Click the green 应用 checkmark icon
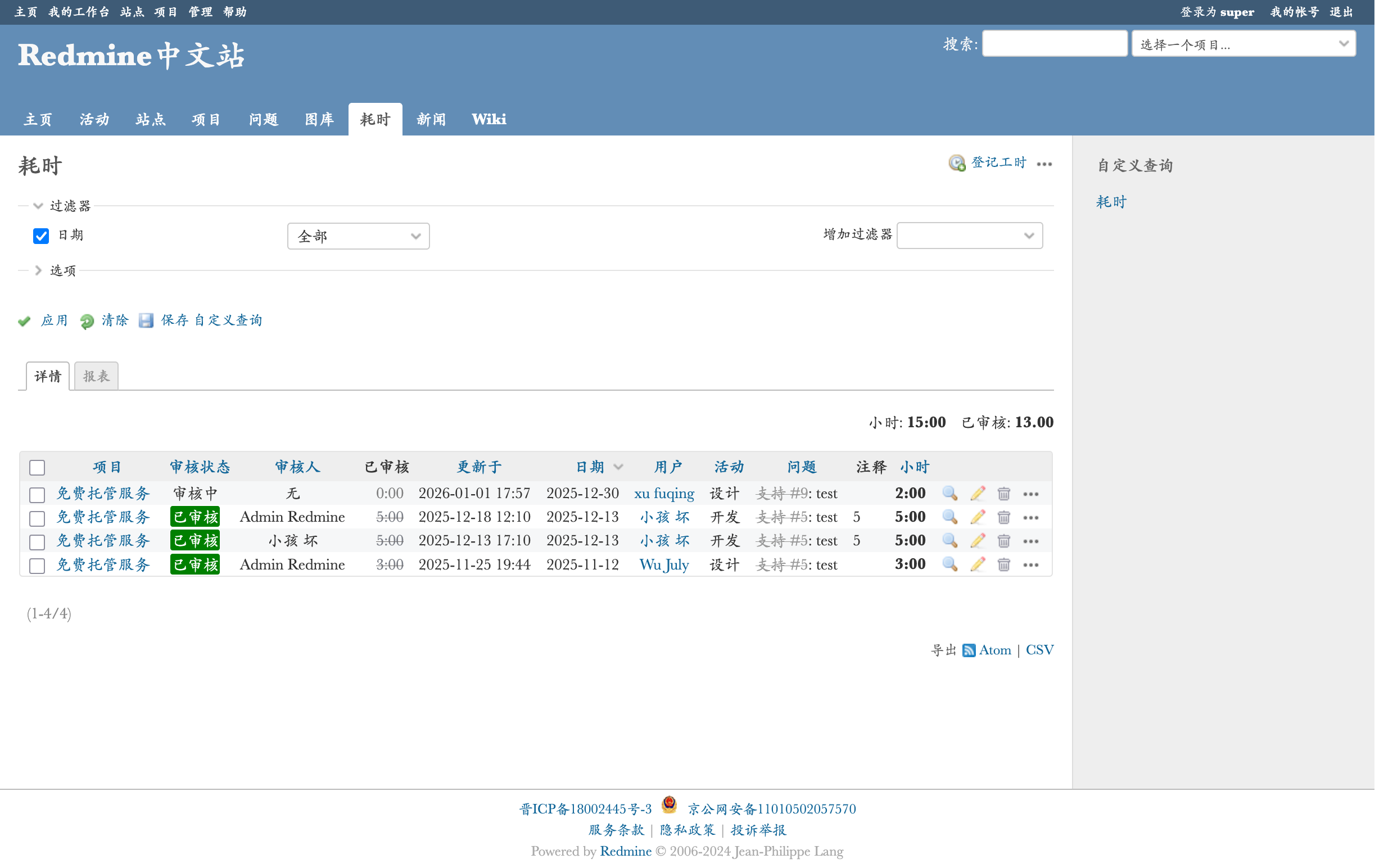 [x=25, y=321]
